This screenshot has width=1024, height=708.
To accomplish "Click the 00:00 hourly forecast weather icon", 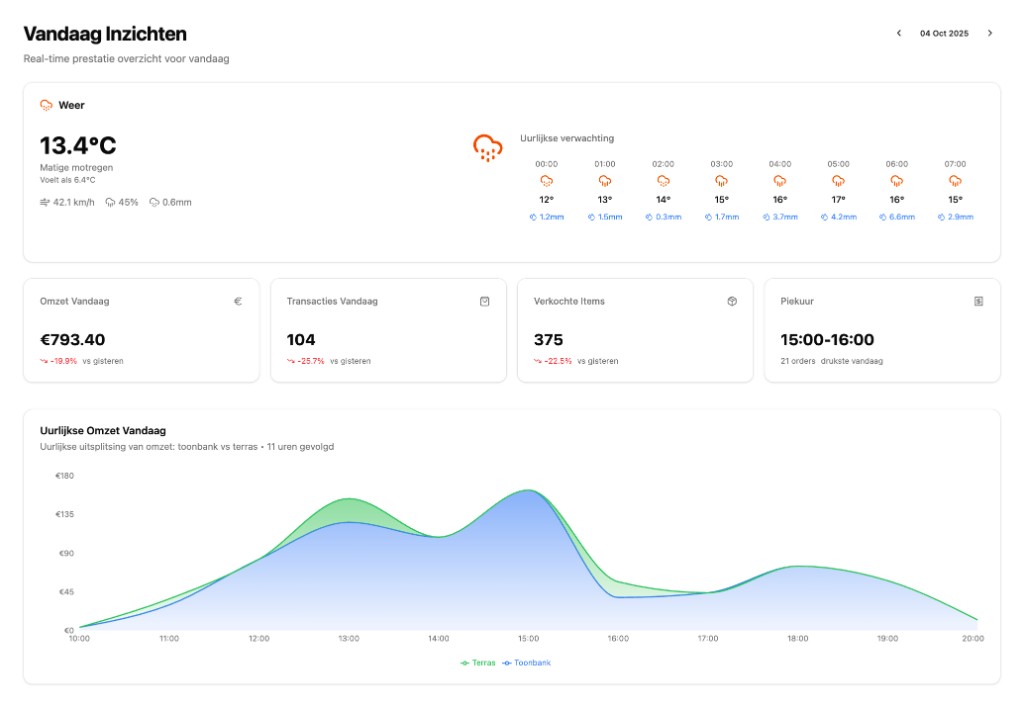I will coord(547,181).
